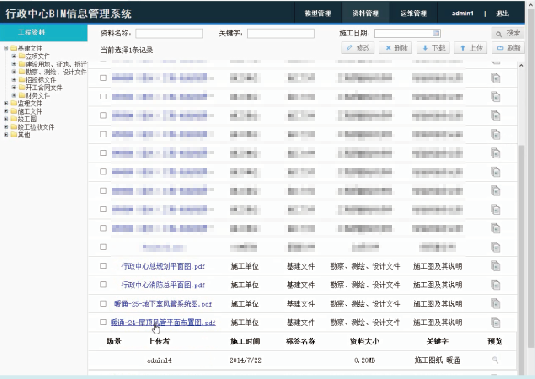
Task: Click the 修改 (edit) pencil toolbar button
Action: click(x=358, y=48)
